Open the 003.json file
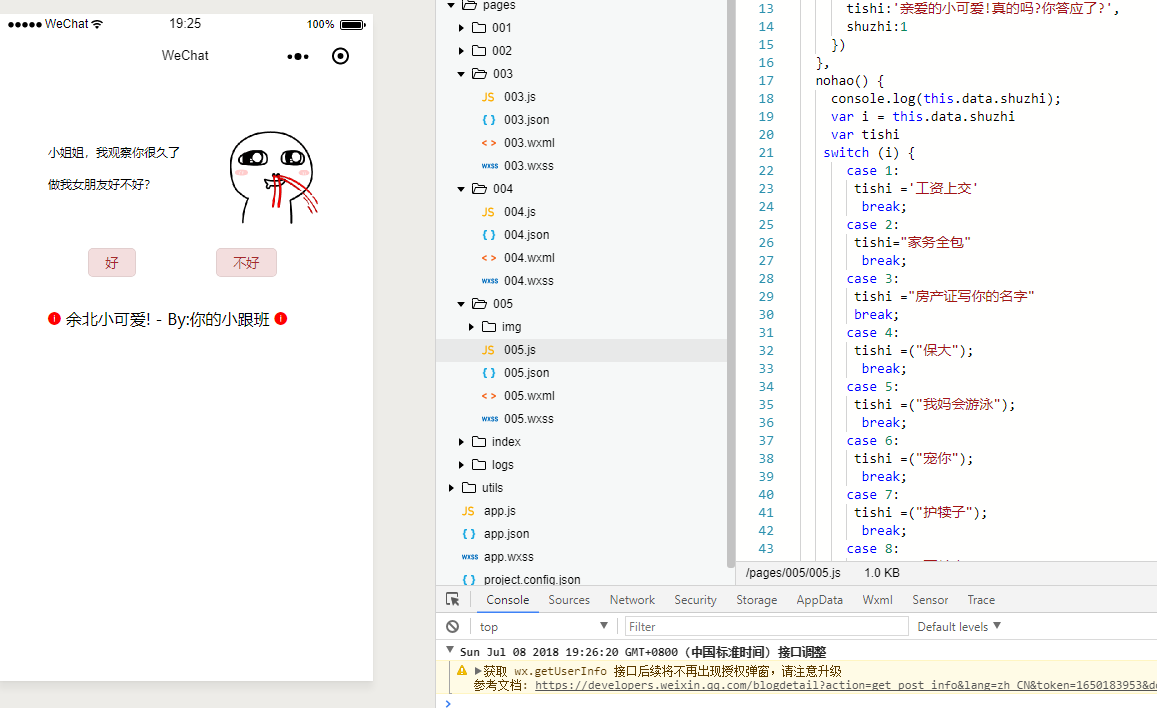The image size is (1157, 708). coord(526,119)
